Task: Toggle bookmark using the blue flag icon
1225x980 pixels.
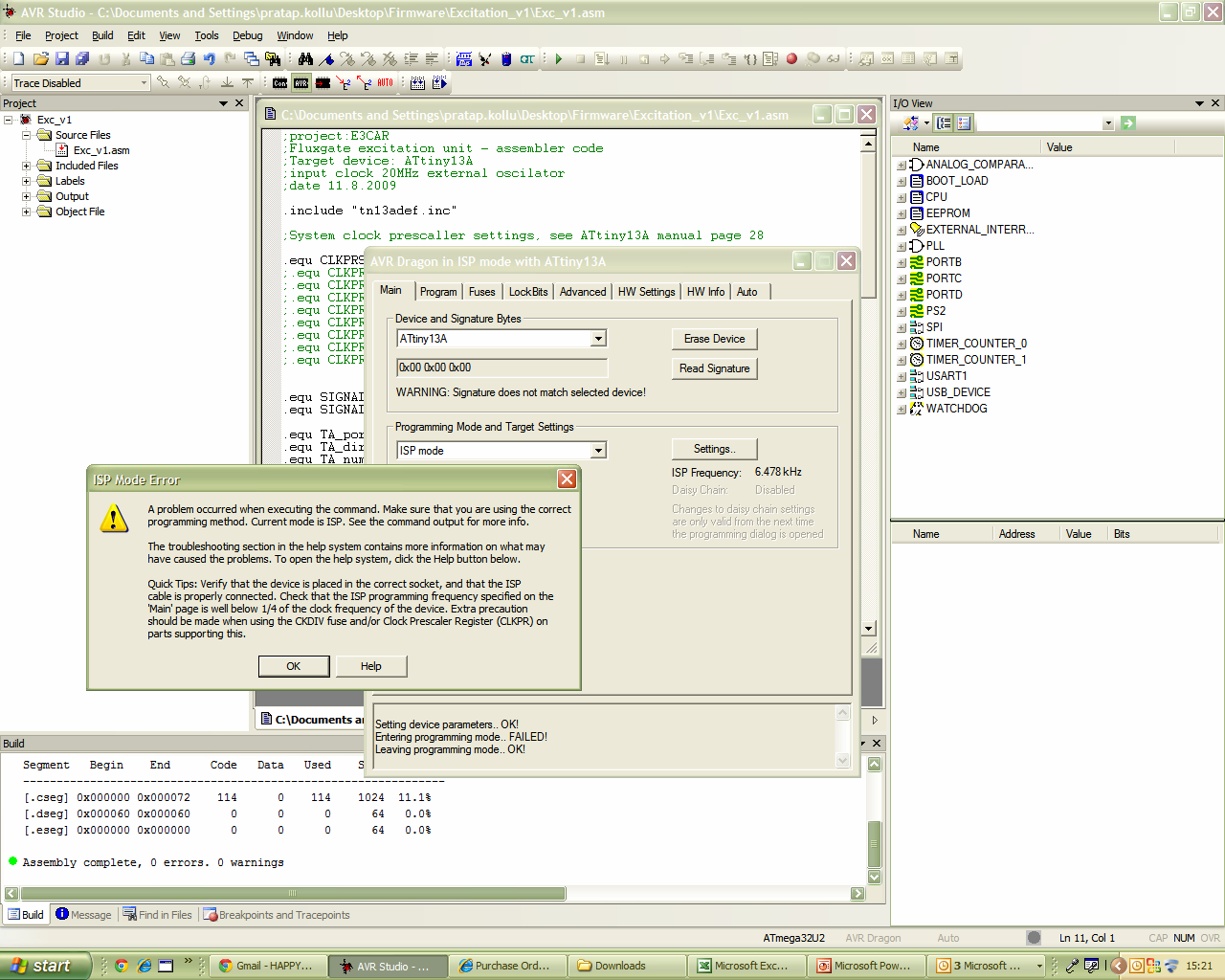Action: pos(326,59)
